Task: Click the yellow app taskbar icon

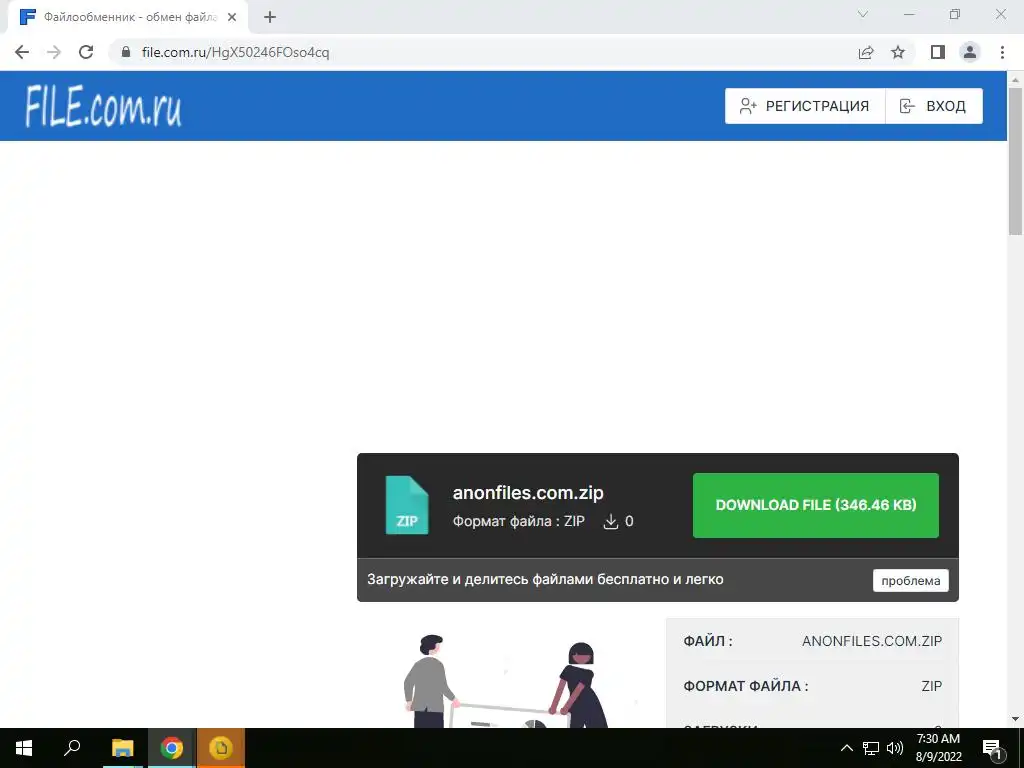Action: [x=221, y=748]
